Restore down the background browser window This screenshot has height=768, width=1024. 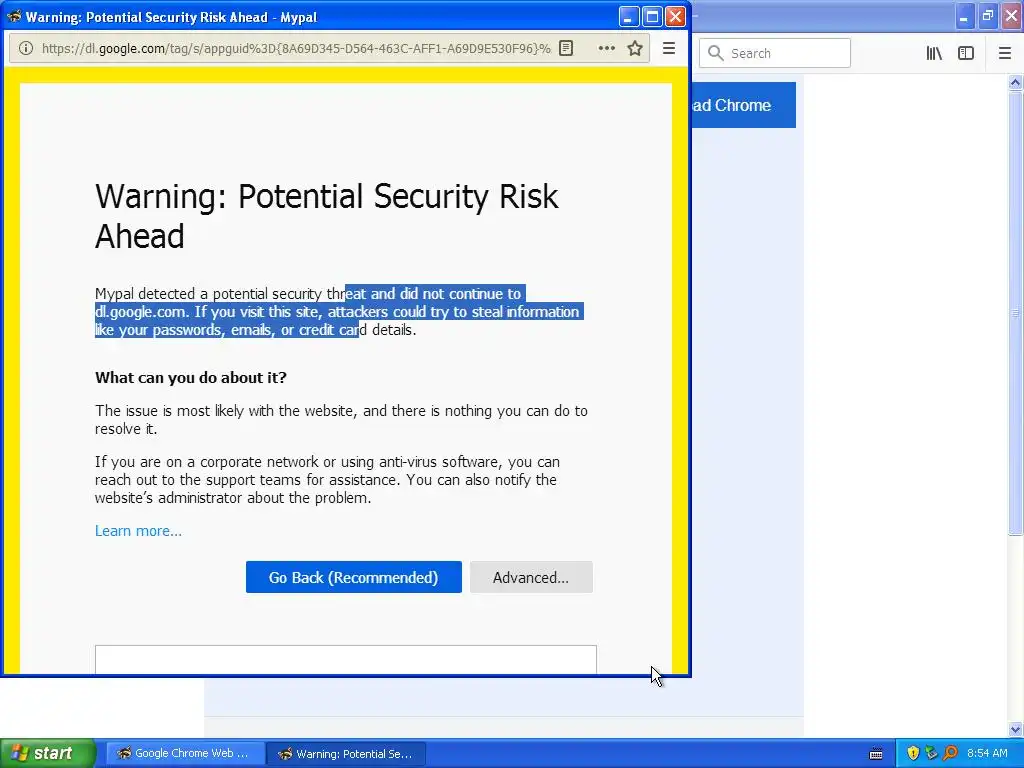coord(988,16)
